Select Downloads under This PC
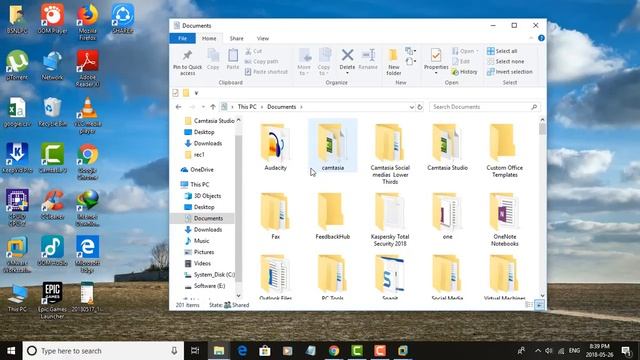 [208, 229]
